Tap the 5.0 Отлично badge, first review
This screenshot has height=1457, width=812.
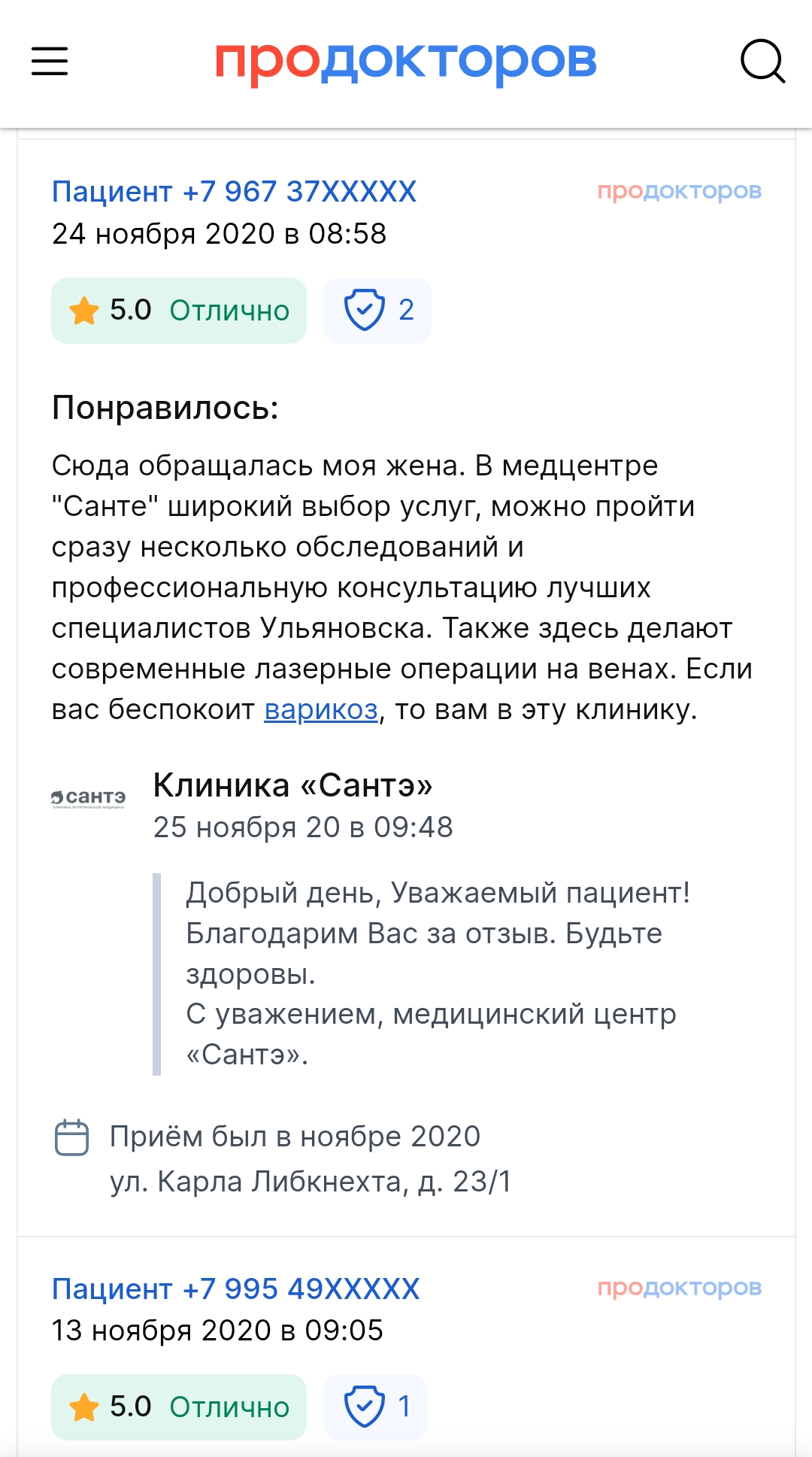179,311
